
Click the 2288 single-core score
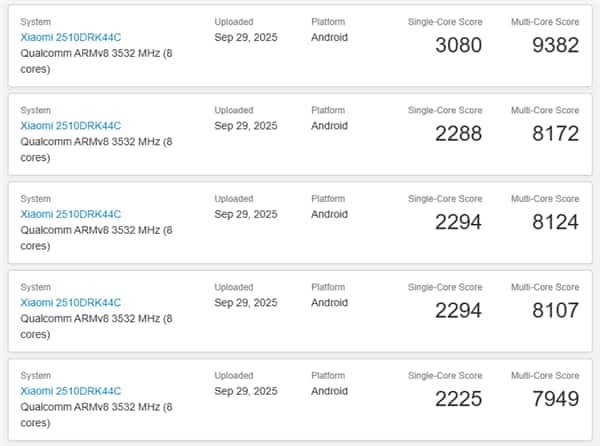[458, 133]
